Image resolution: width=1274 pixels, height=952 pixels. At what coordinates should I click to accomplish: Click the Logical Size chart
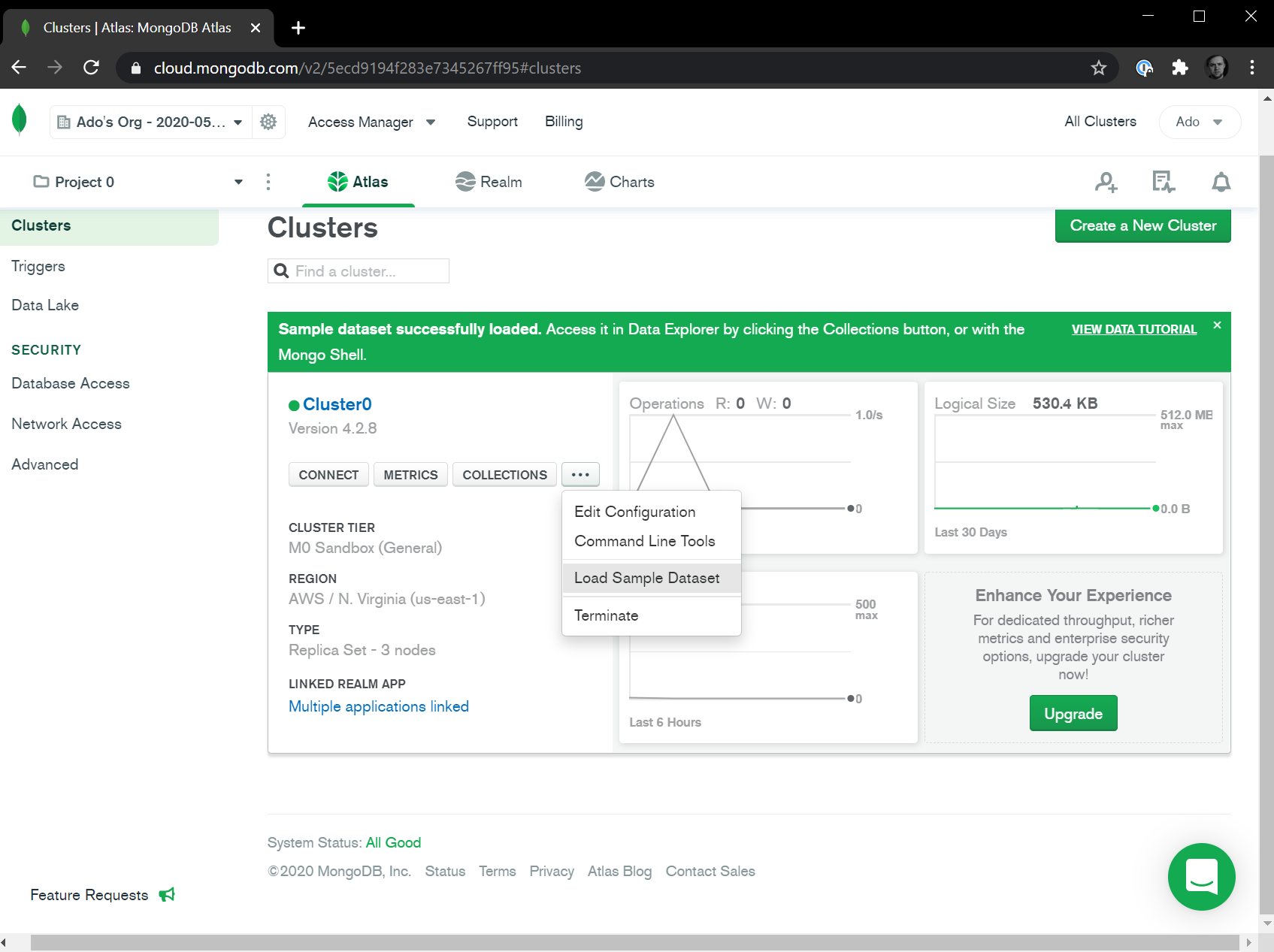pos(1073,467)
